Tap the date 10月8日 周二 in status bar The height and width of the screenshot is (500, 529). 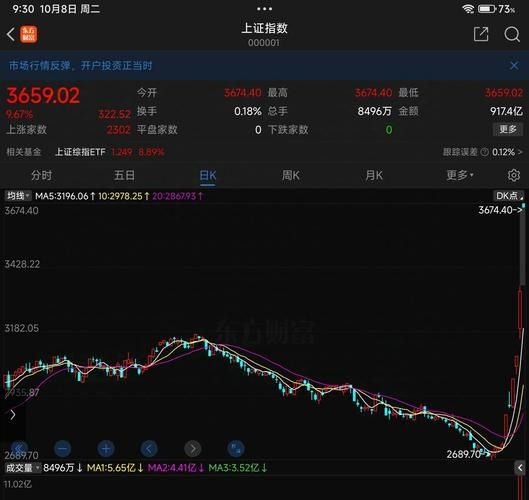point(70,9)
